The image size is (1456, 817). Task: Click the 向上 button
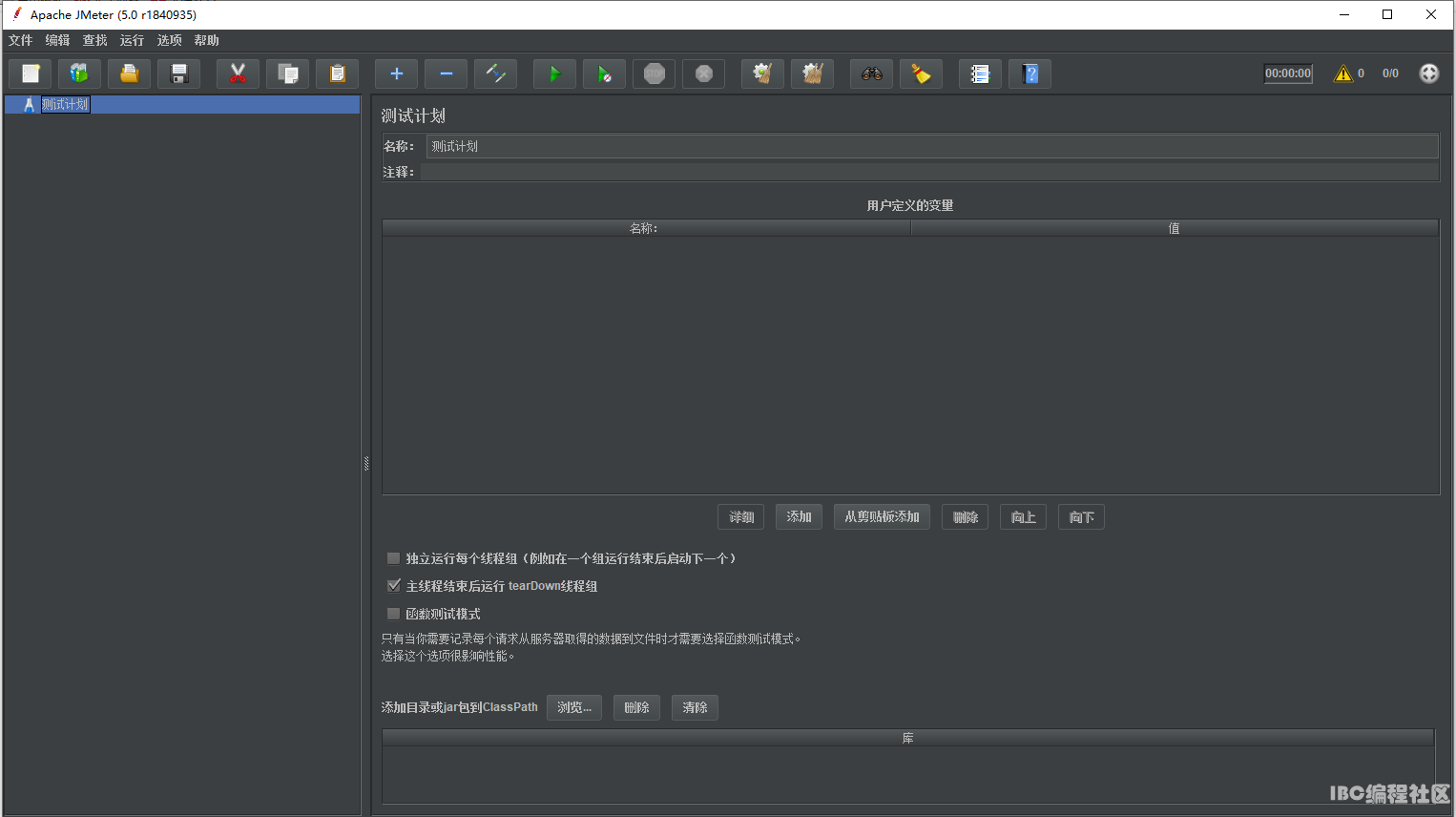coord(1023,517)
